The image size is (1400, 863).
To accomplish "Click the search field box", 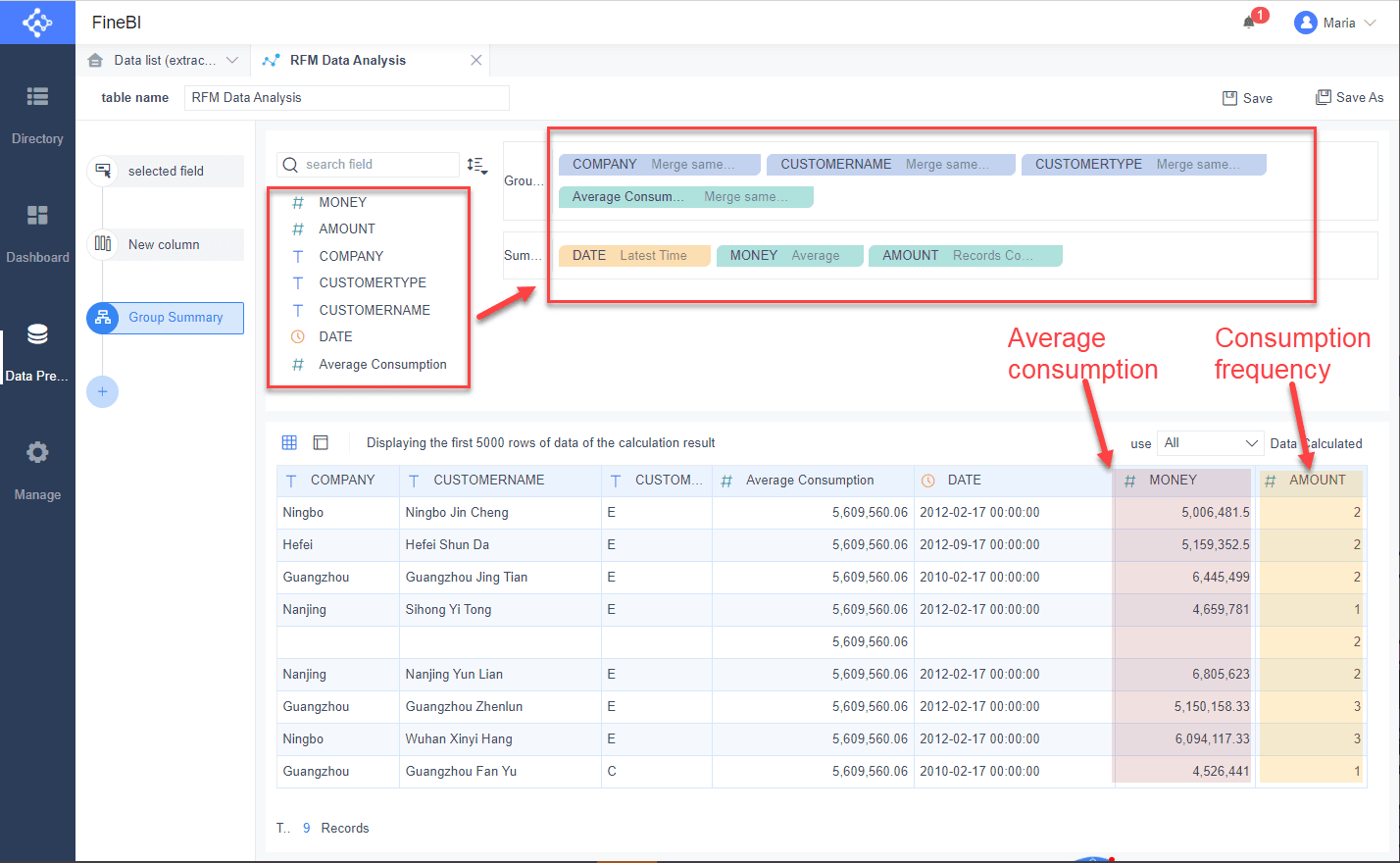I will pyautogui.click(x=368, y=165).
